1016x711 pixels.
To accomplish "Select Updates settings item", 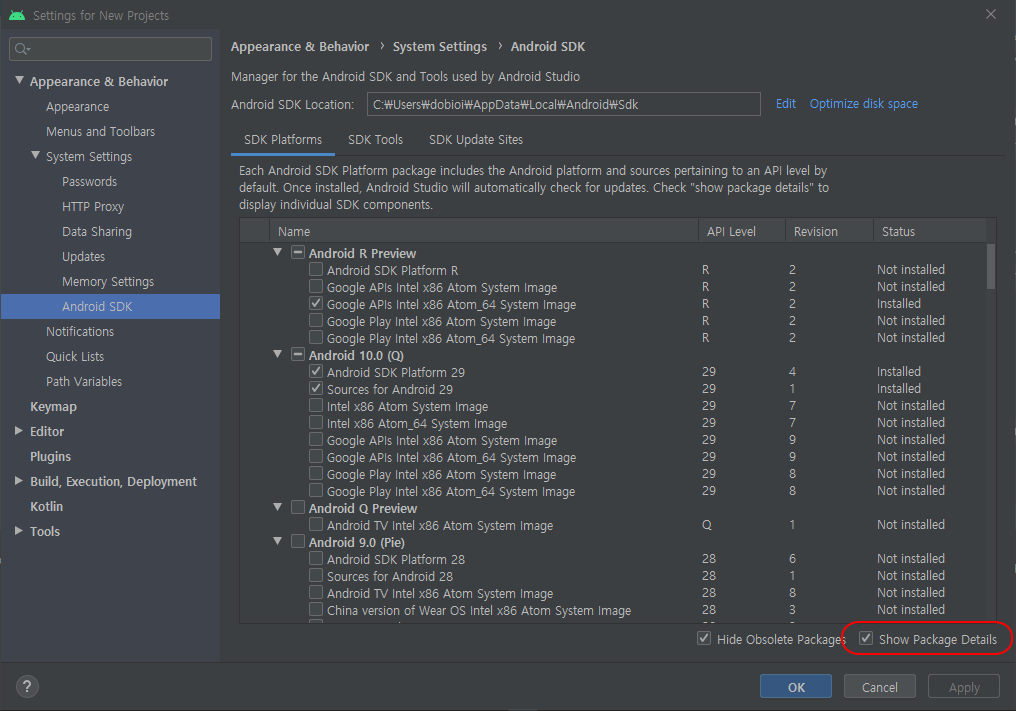I will (83, 257).
